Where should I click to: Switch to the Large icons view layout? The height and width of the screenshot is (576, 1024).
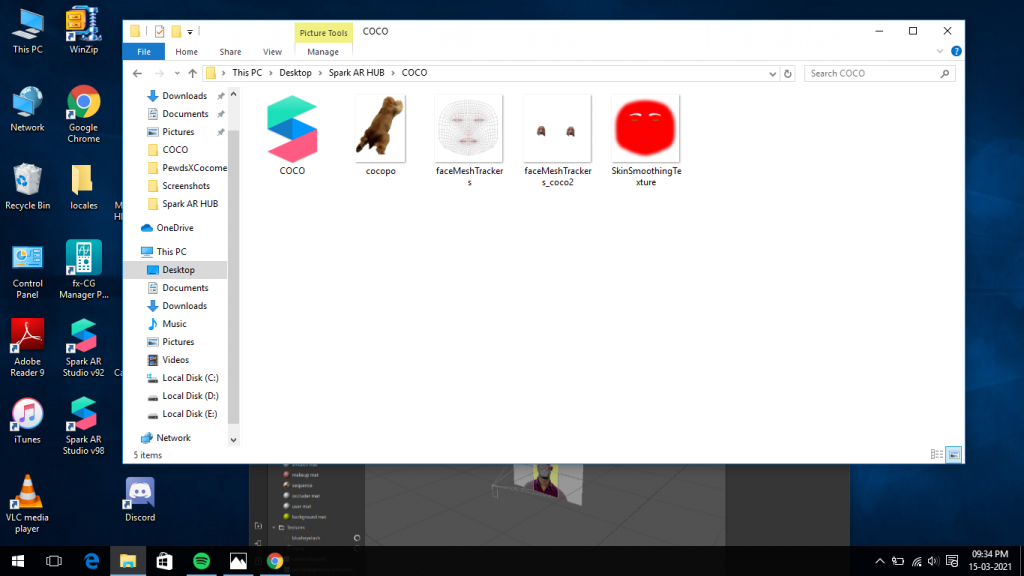[x=953, y=455]
